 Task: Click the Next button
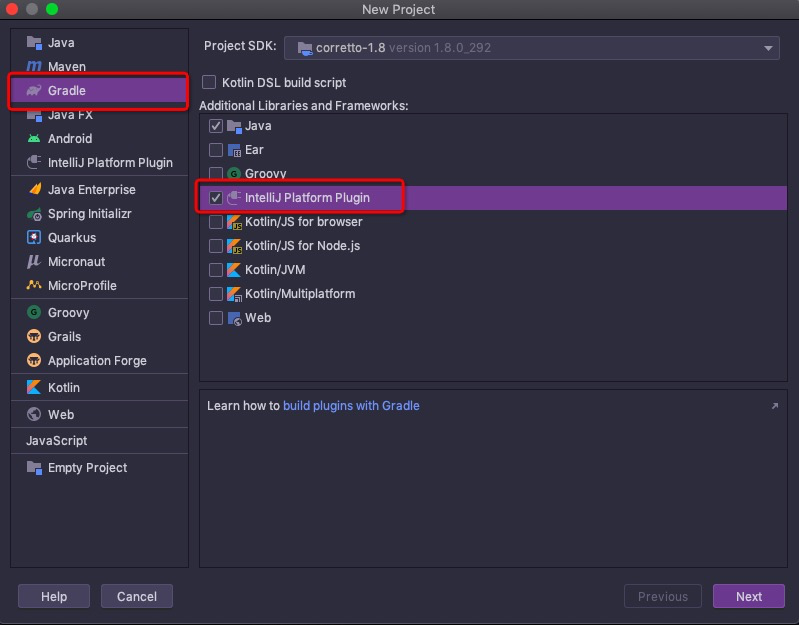click(x=749, y=596)
